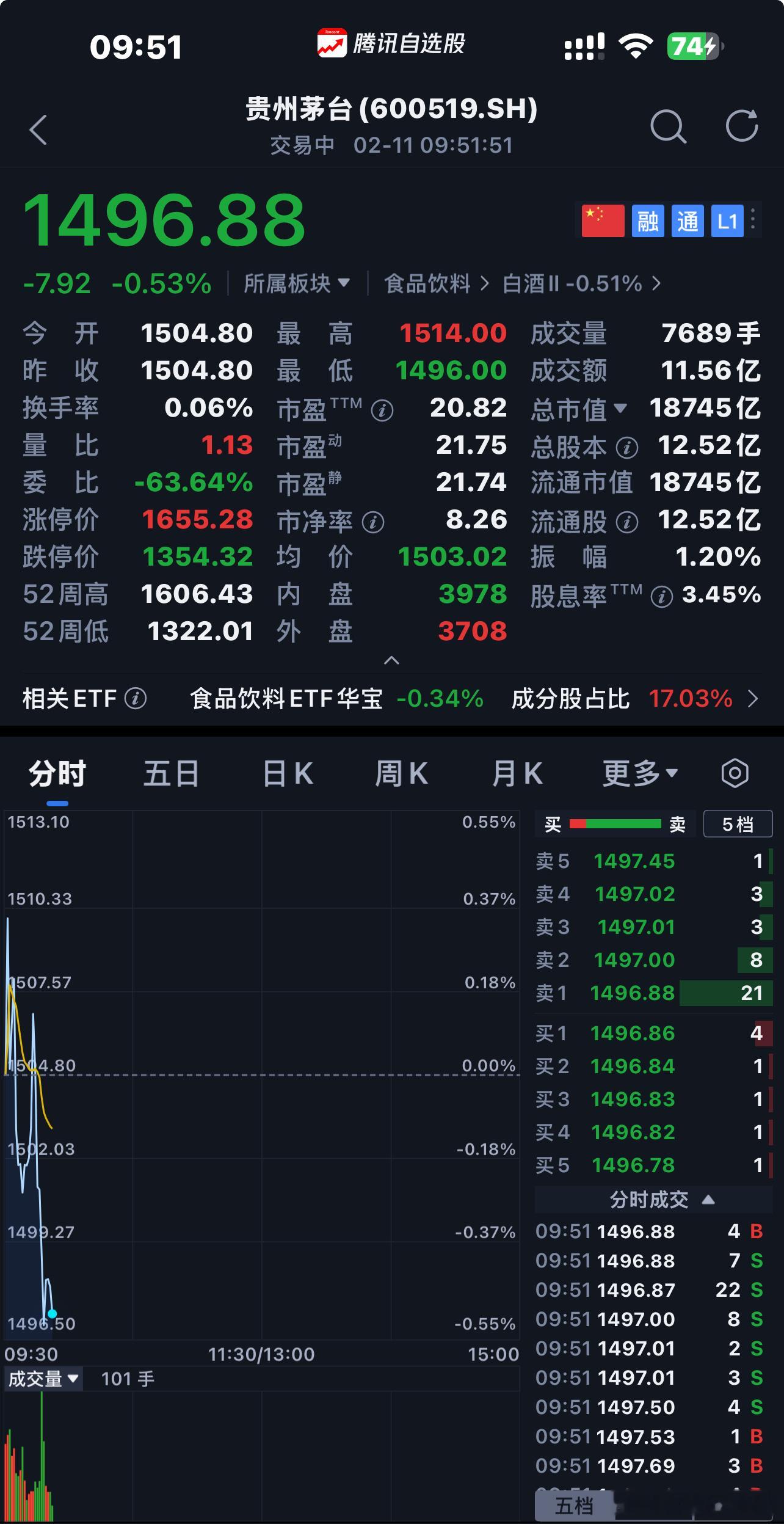Switch to 月K chart tab

(x=517, y=774)
